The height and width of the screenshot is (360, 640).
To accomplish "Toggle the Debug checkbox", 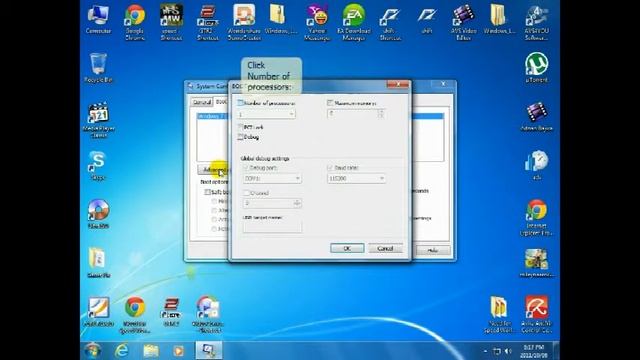I will pyautogui.click(x=240, y=137).
